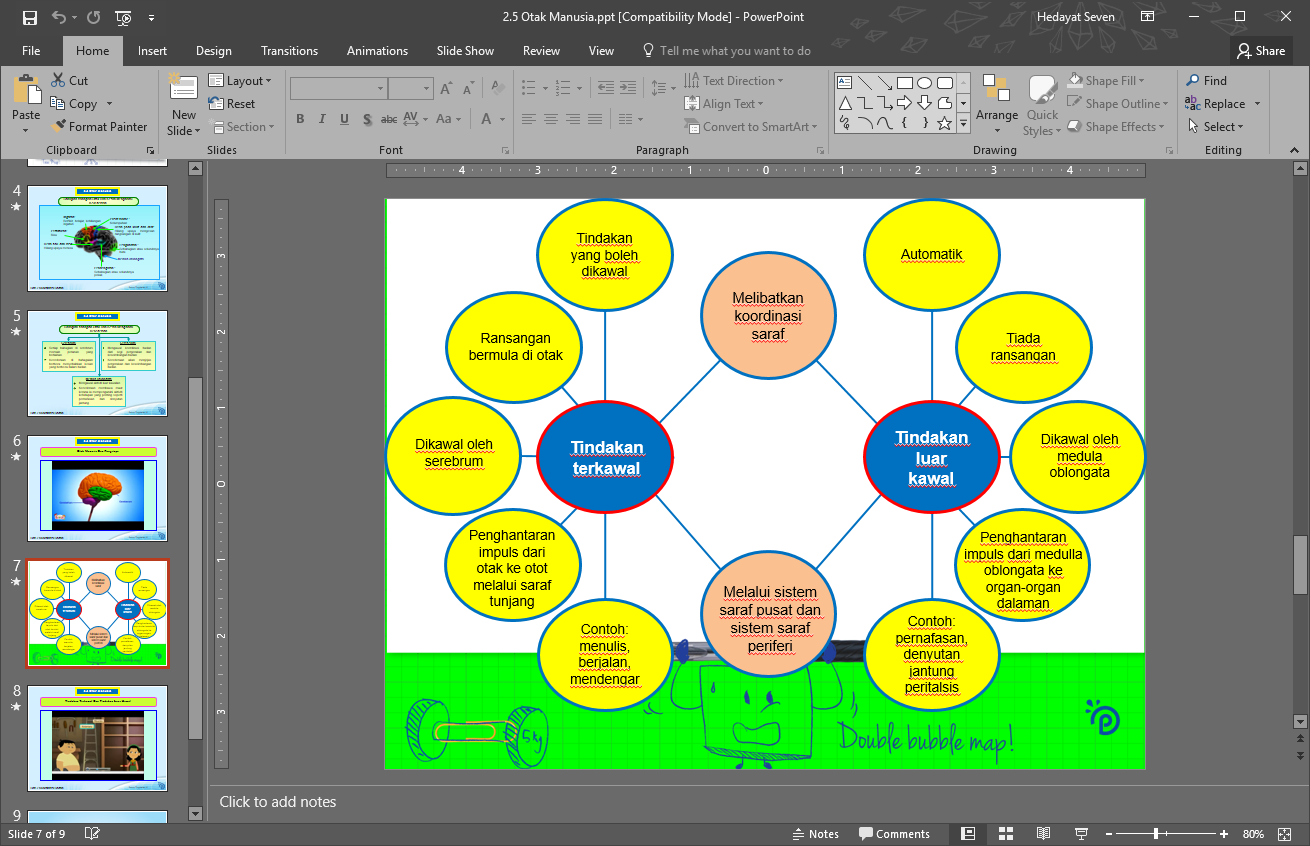This screenshot has height=846, width=1310.
Task: Expand the Select dropdown in Editing
Action: tap(1216, 127)
